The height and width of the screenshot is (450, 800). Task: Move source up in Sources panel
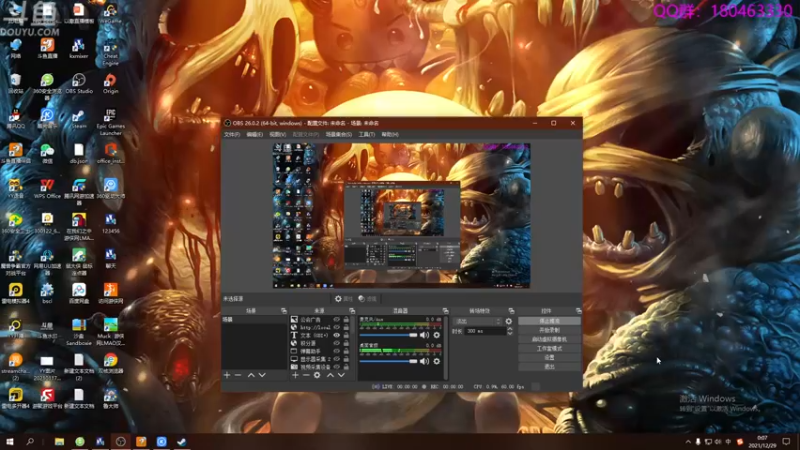330,375
